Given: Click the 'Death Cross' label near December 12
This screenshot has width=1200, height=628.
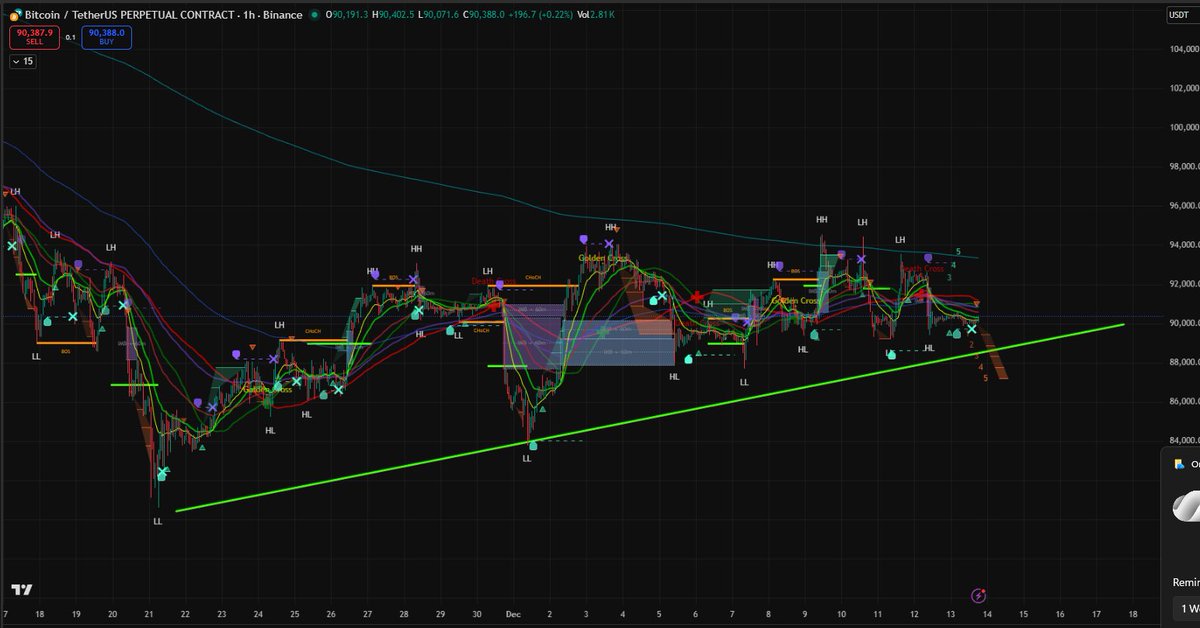Looking at the screenshot, I should pos(921,268).
